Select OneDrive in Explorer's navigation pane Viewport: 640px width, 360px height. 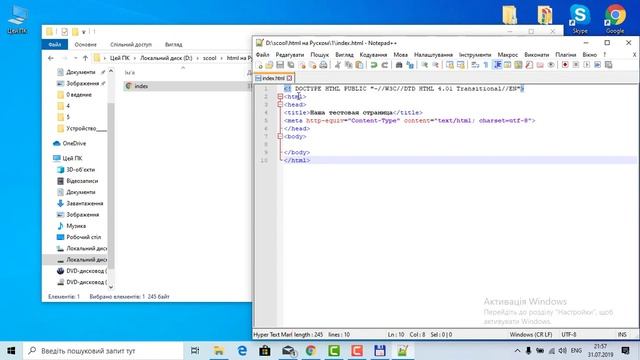pyautogui.click(x=74, y=143)
